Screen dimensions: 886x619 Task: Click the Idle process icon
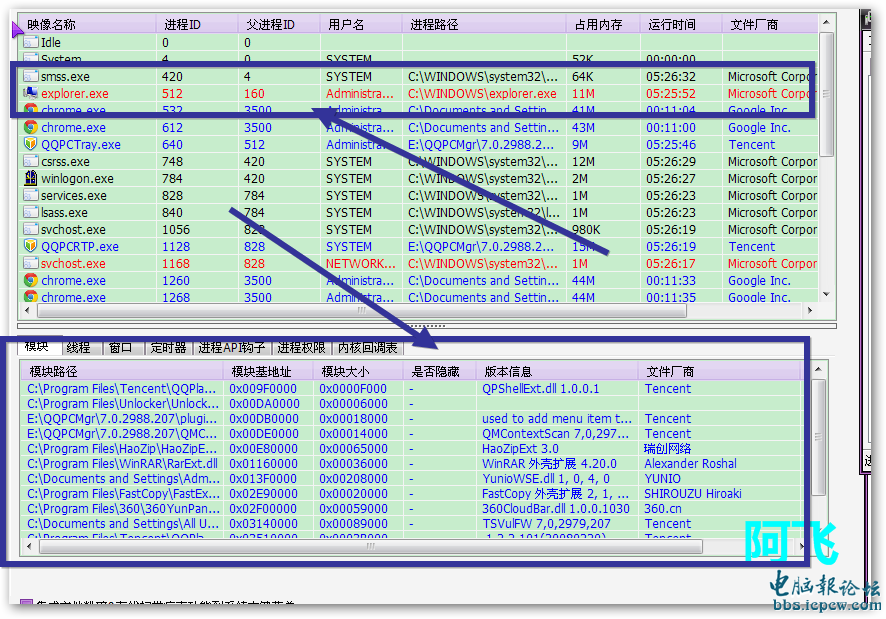pos(31,42)
